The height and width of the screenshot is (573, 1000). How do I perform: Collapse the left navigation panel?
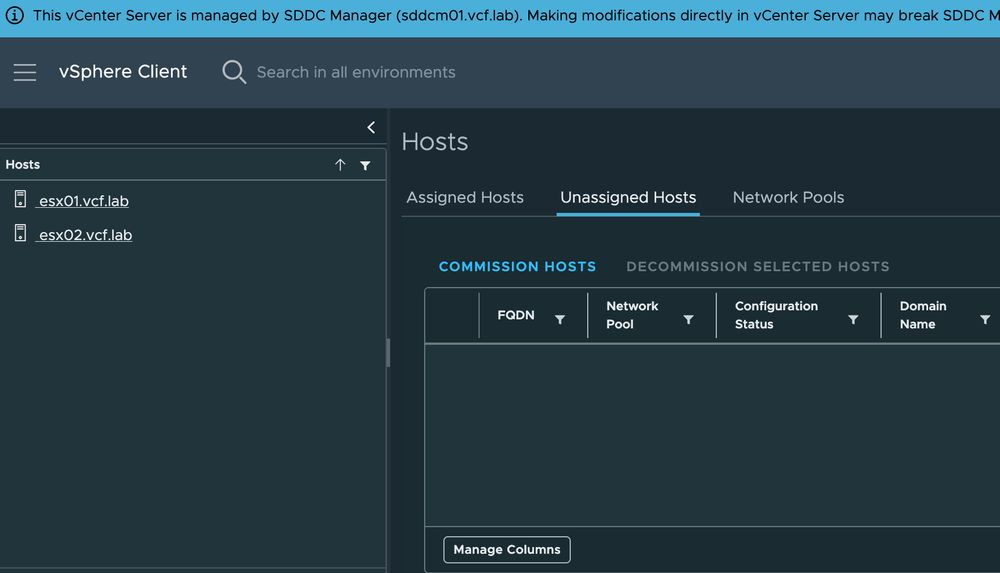point(371,127)
